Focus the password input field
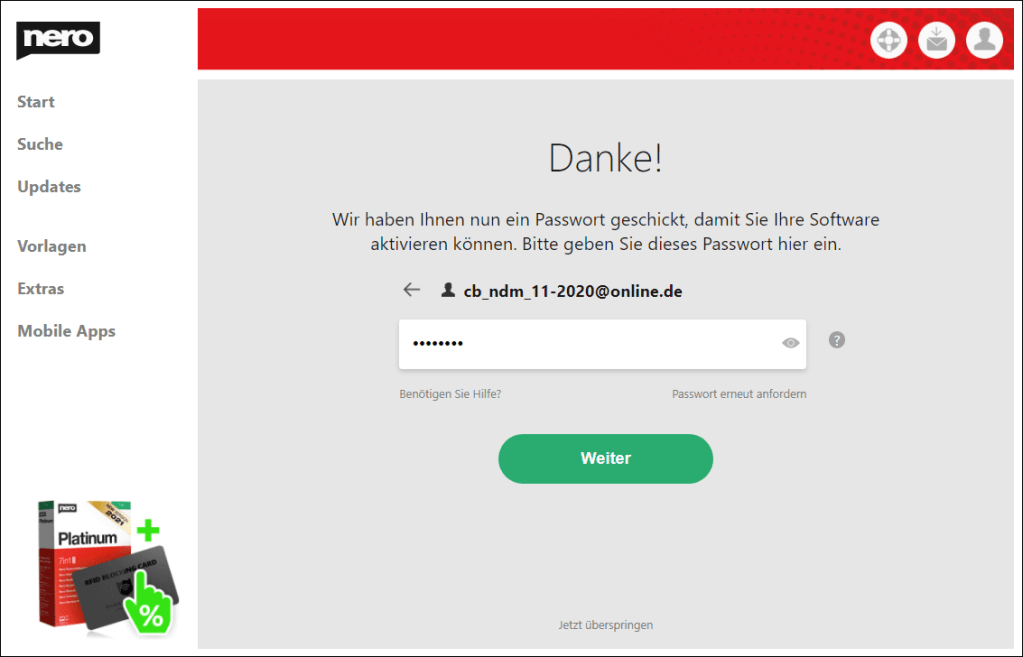1023x657 pixels. click(602, 344)
